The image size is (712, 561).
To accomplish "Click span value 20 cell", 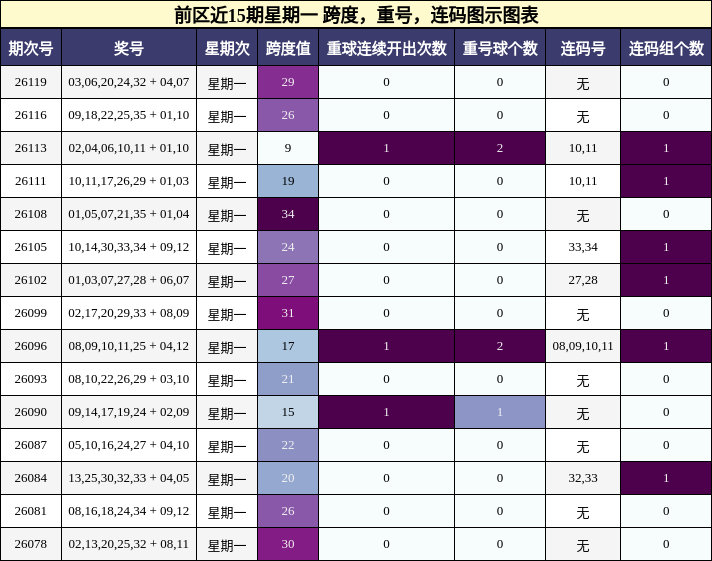I will (288, 478).
